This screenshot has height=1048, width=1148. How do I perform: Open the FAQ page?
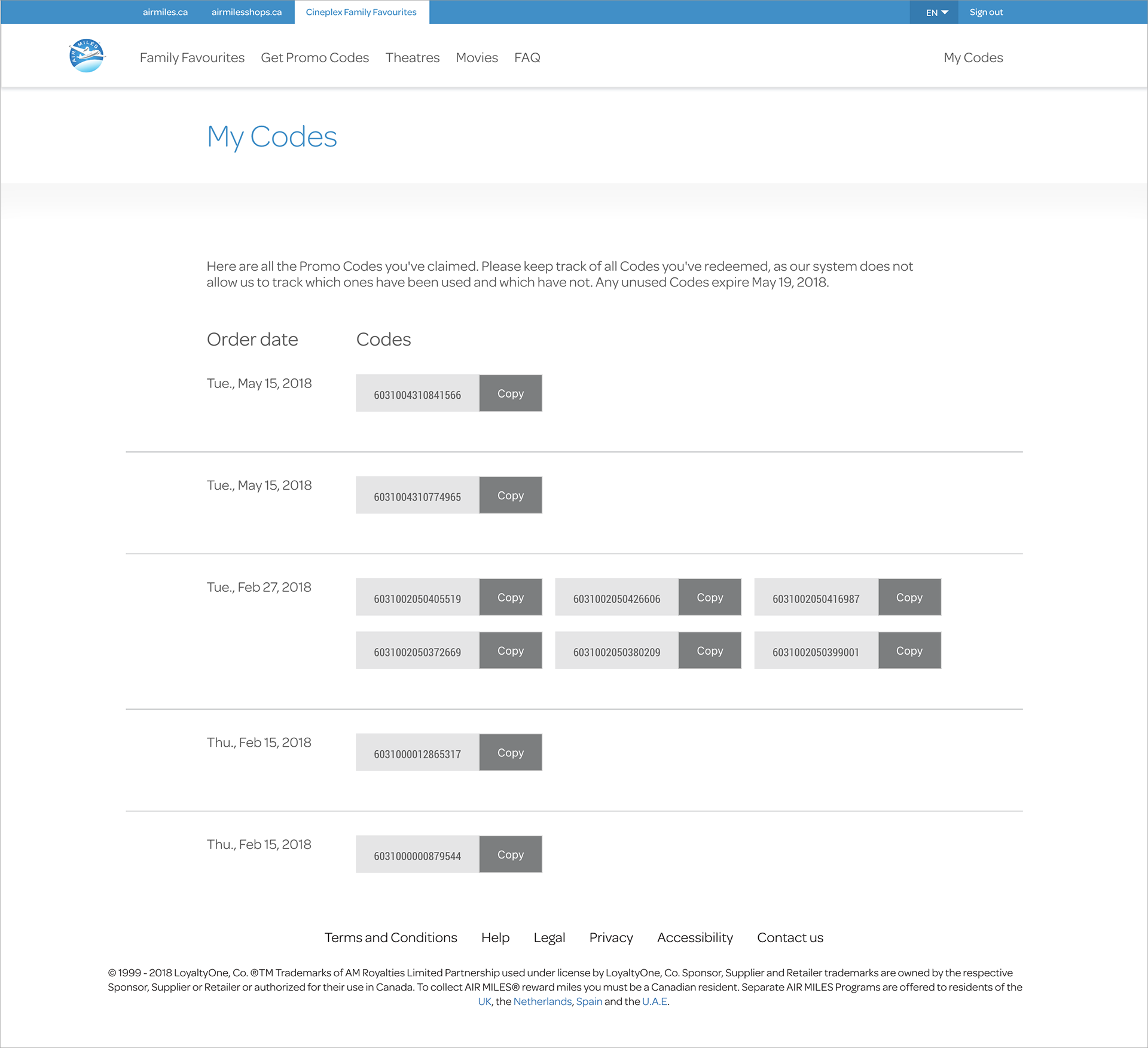pos(527,57)
